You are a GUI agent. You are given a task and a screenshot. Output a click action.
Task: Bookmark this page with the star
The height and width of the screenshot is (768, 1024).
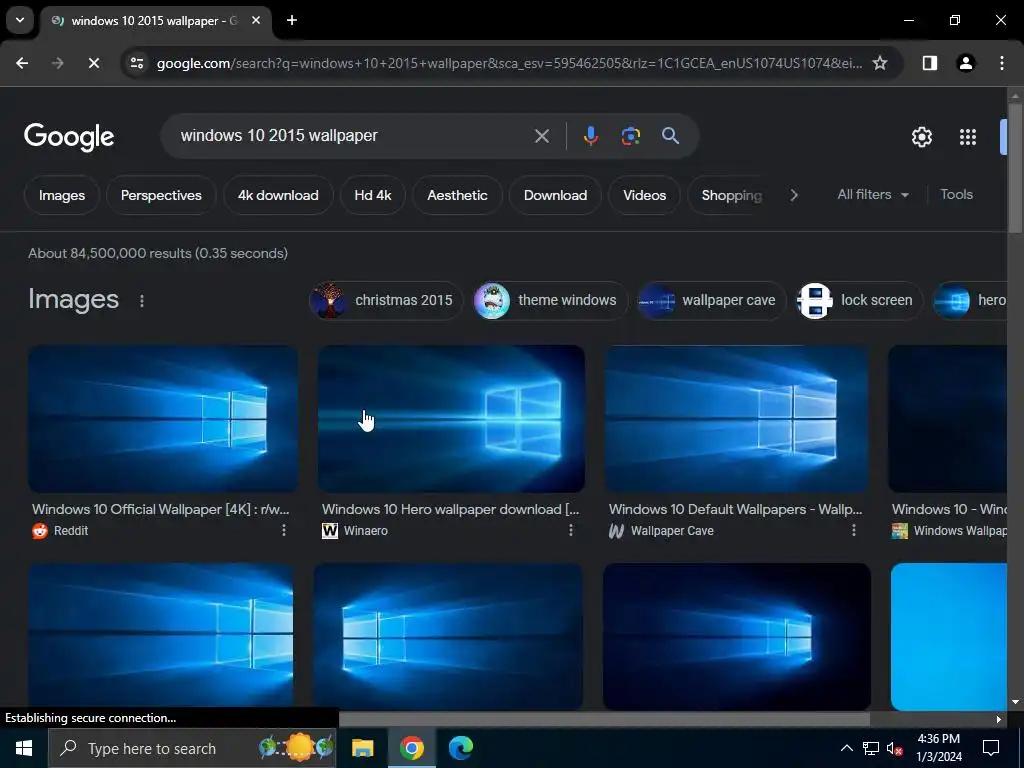880,63
